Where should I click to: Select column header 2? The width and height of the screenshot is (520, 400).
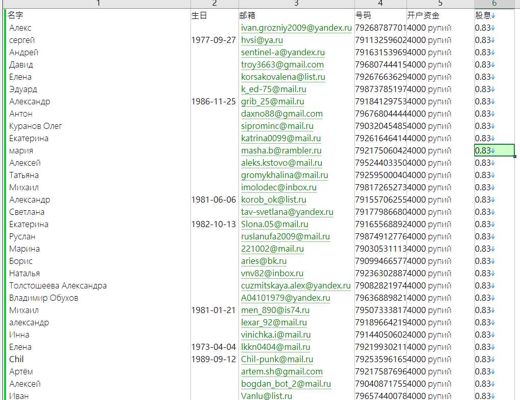[x=215, y=4]
